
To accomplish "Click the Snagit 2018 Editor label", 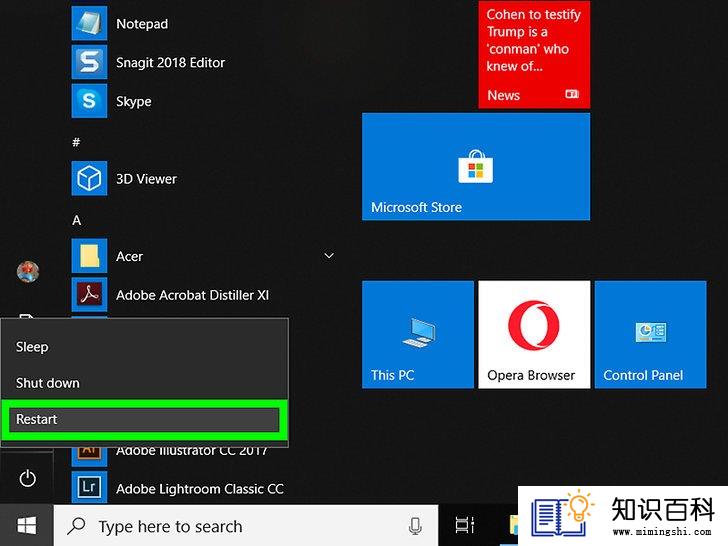I will 170,62.
